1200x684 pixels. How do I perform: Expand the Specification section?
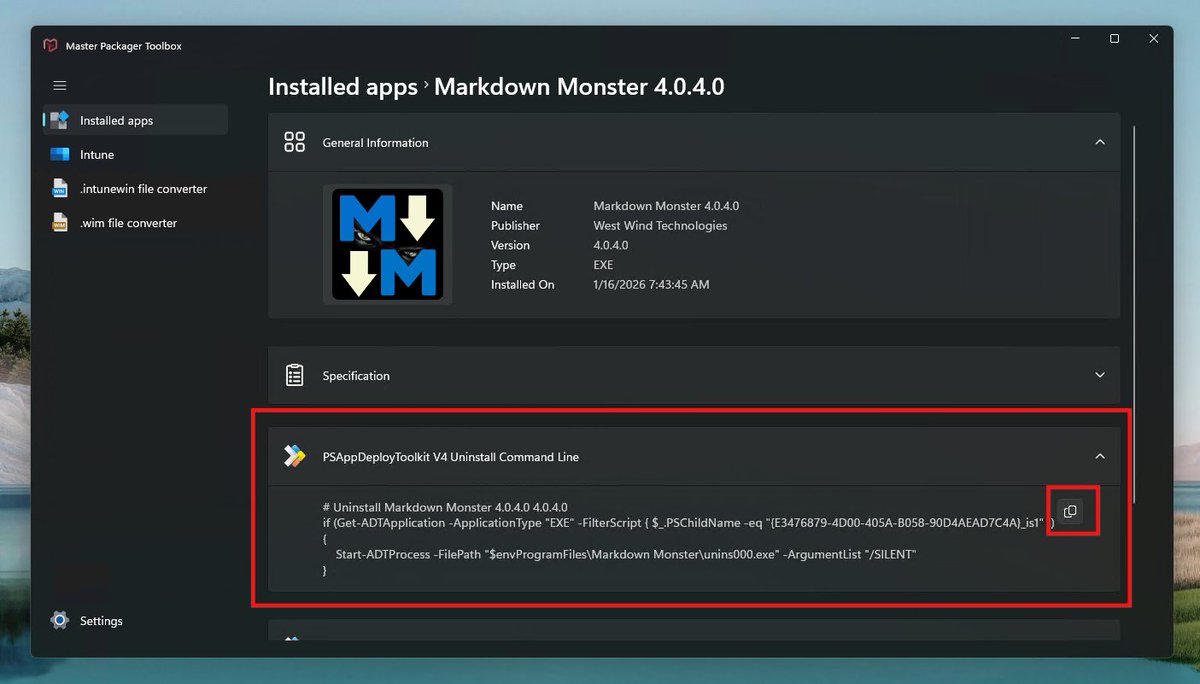pyautogui.click(x=1100, y=375)
